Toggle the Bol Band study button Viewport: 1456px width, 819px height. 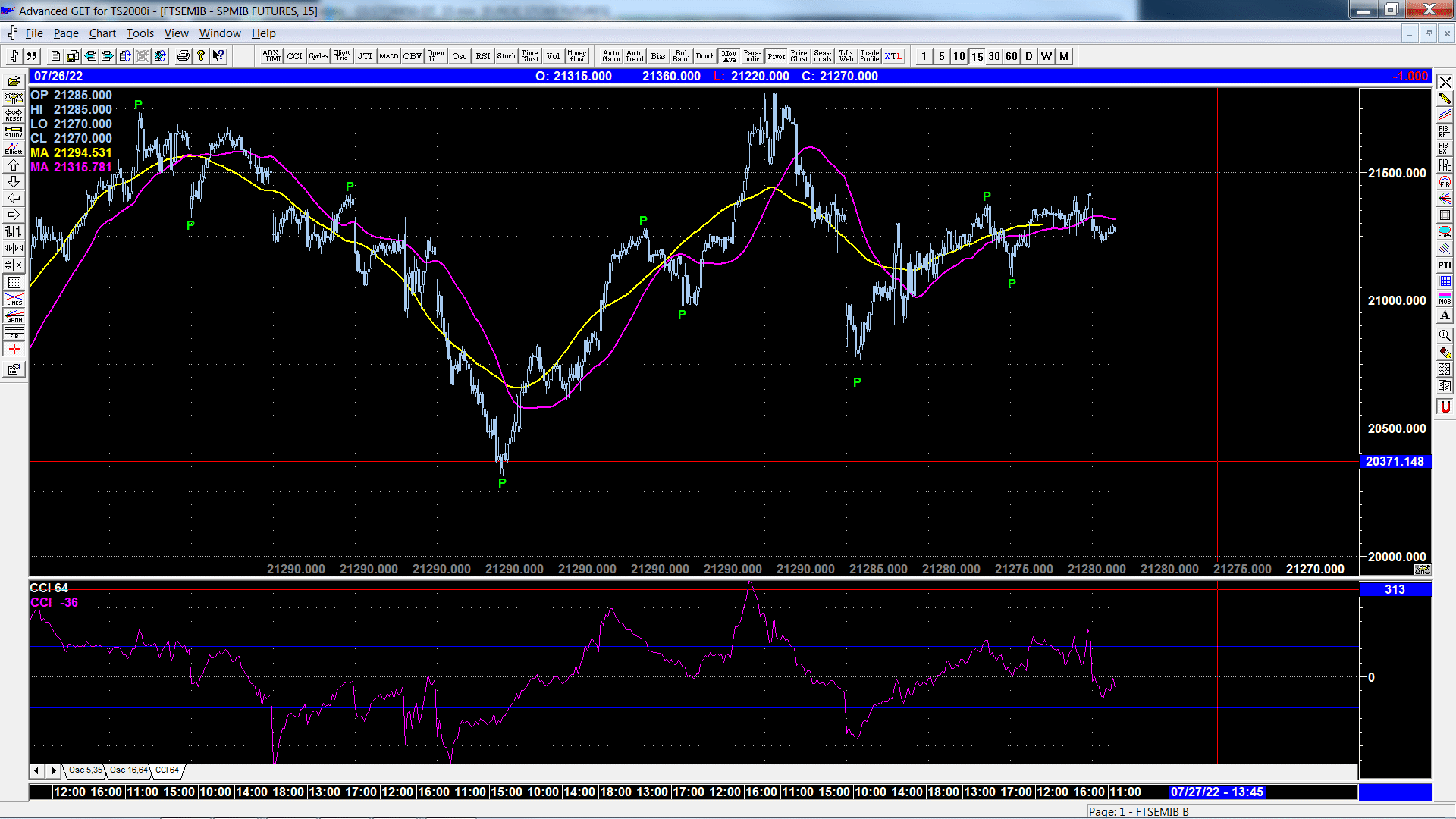[x=681, y=56]
